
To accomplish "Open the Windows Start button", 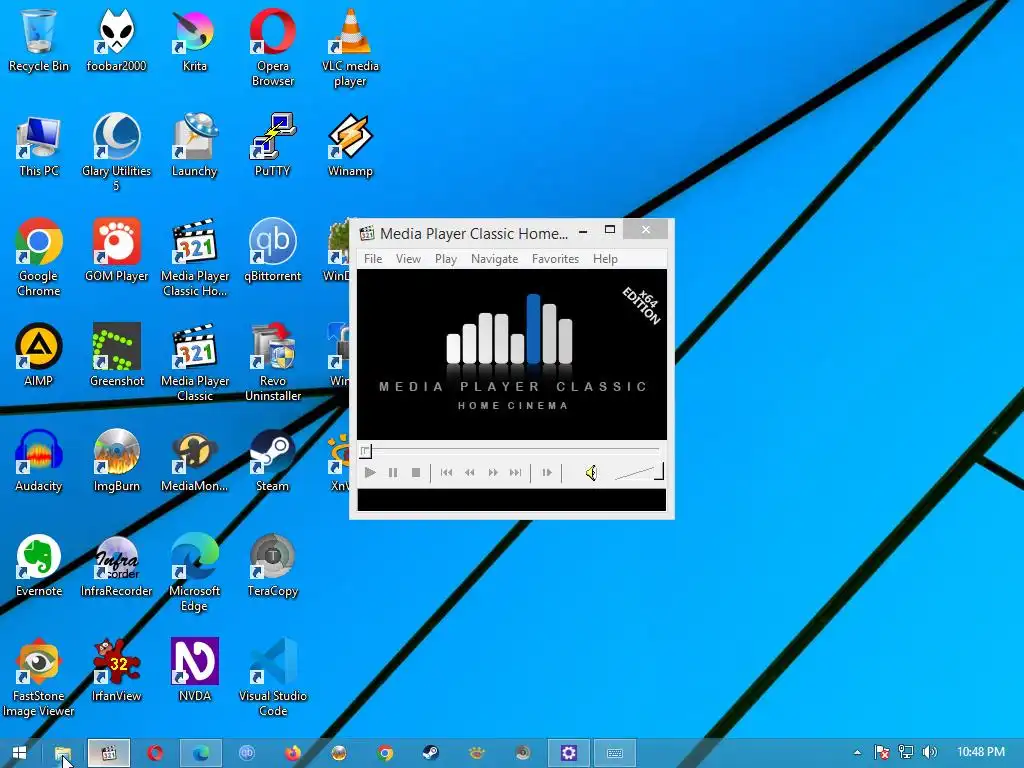I will 20,753.
